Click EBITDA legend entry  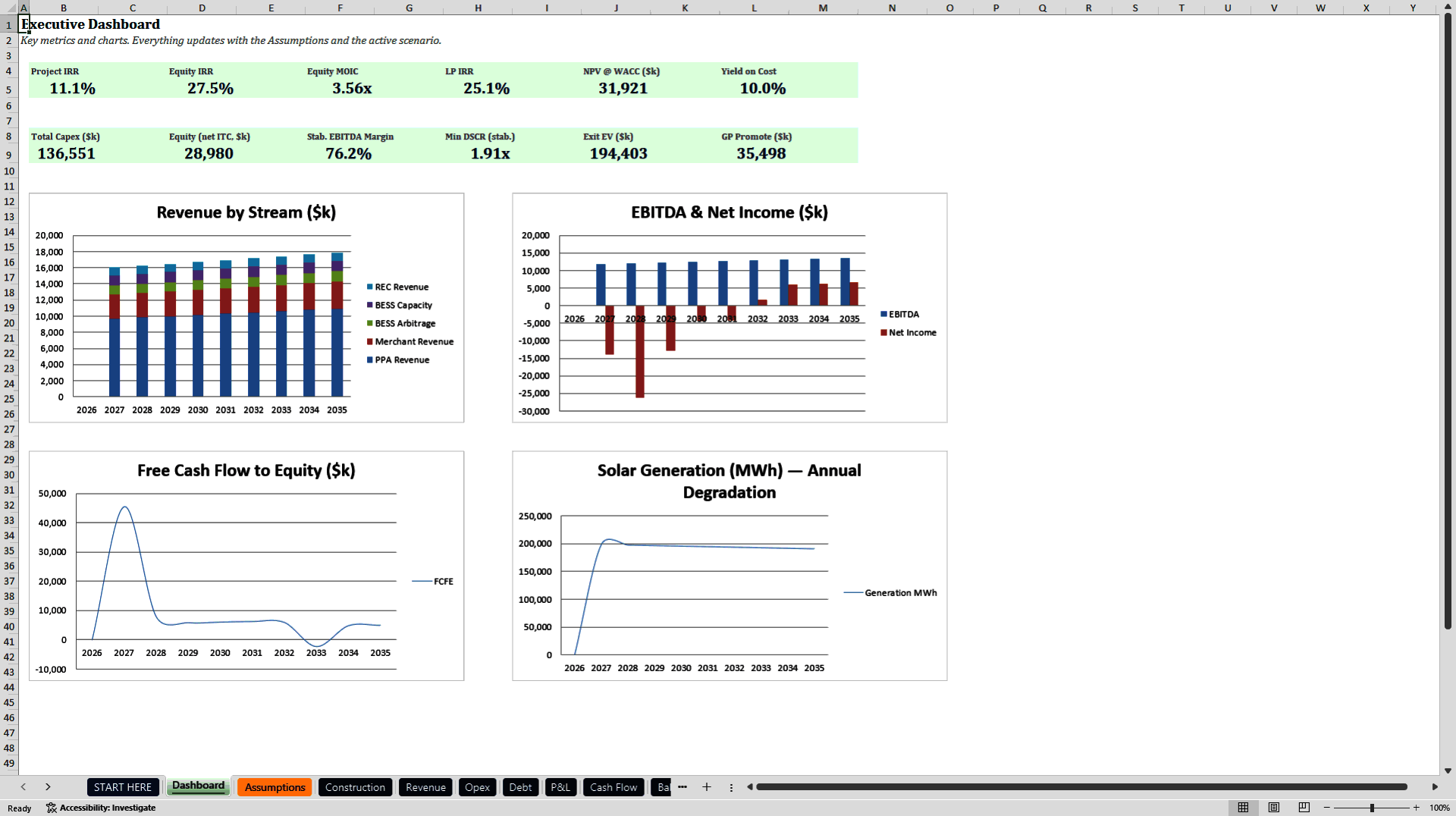900,315
